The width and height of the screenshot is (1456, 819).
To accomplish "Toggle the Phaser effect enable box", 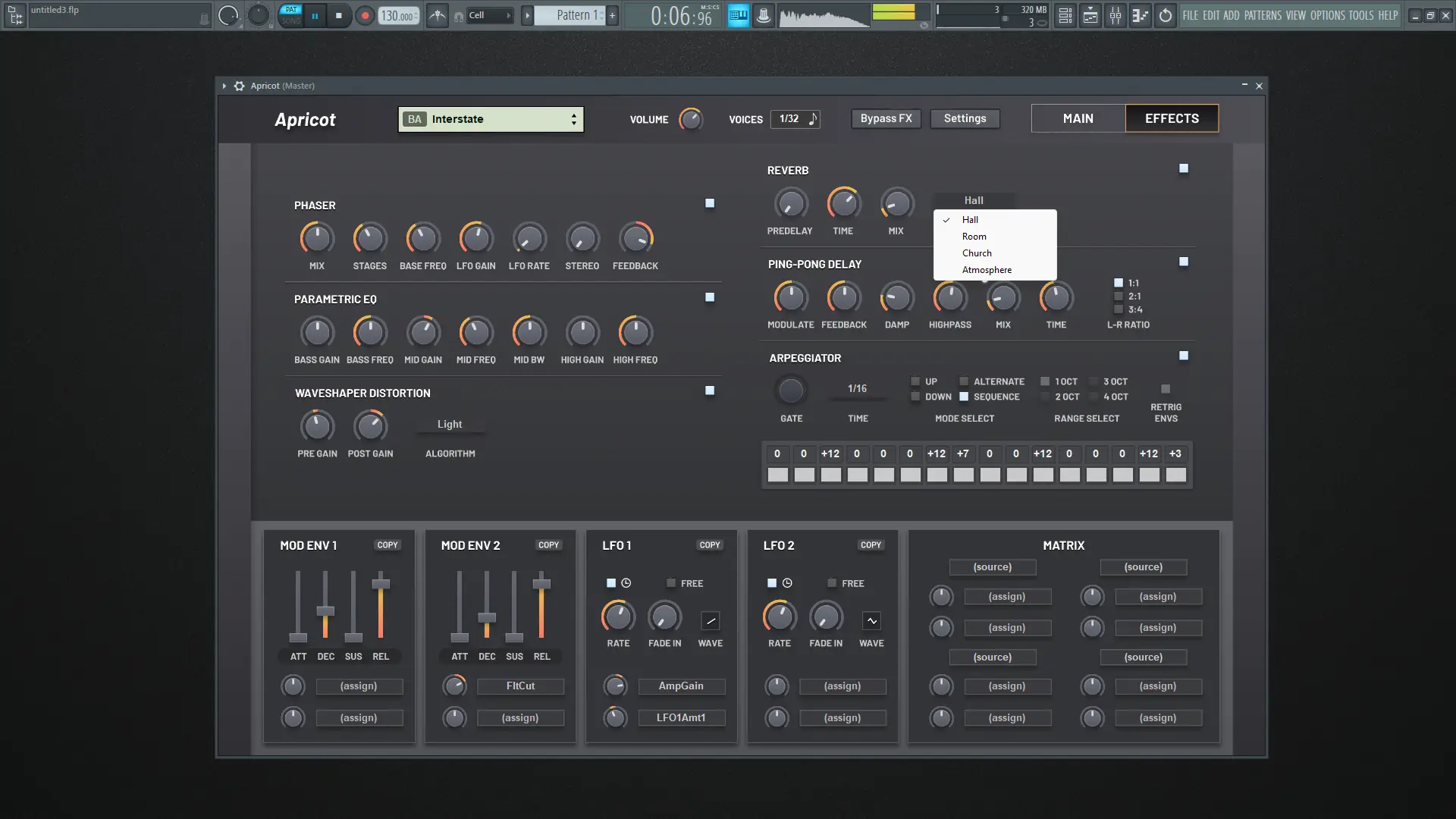I will (710, 203).
